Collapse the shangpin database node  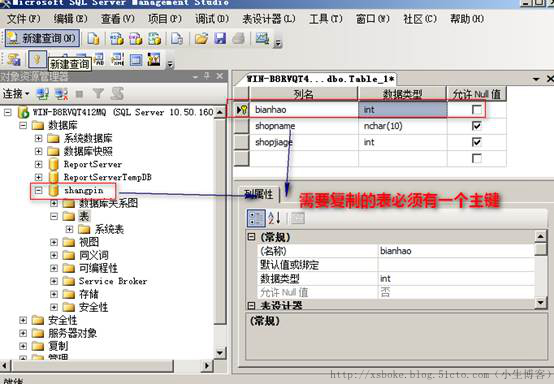(39, 190)
